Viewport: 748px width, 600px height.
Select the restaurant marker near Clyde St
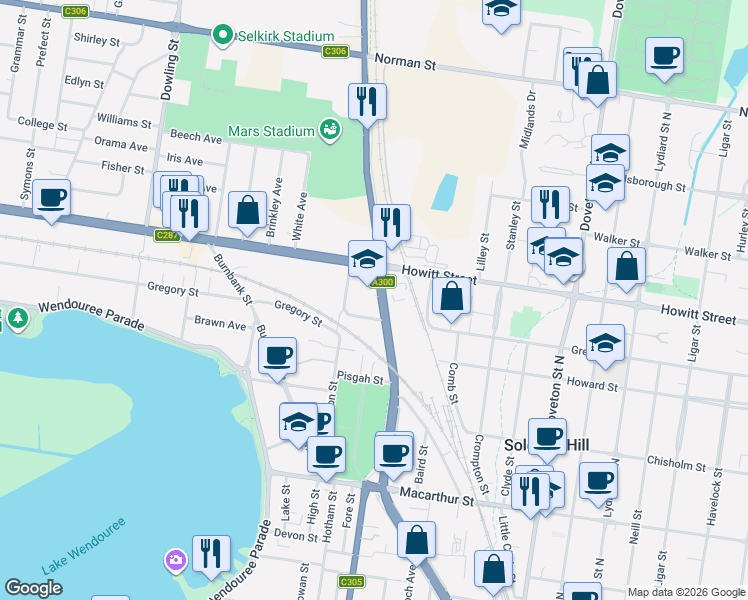tap(530, 495)
